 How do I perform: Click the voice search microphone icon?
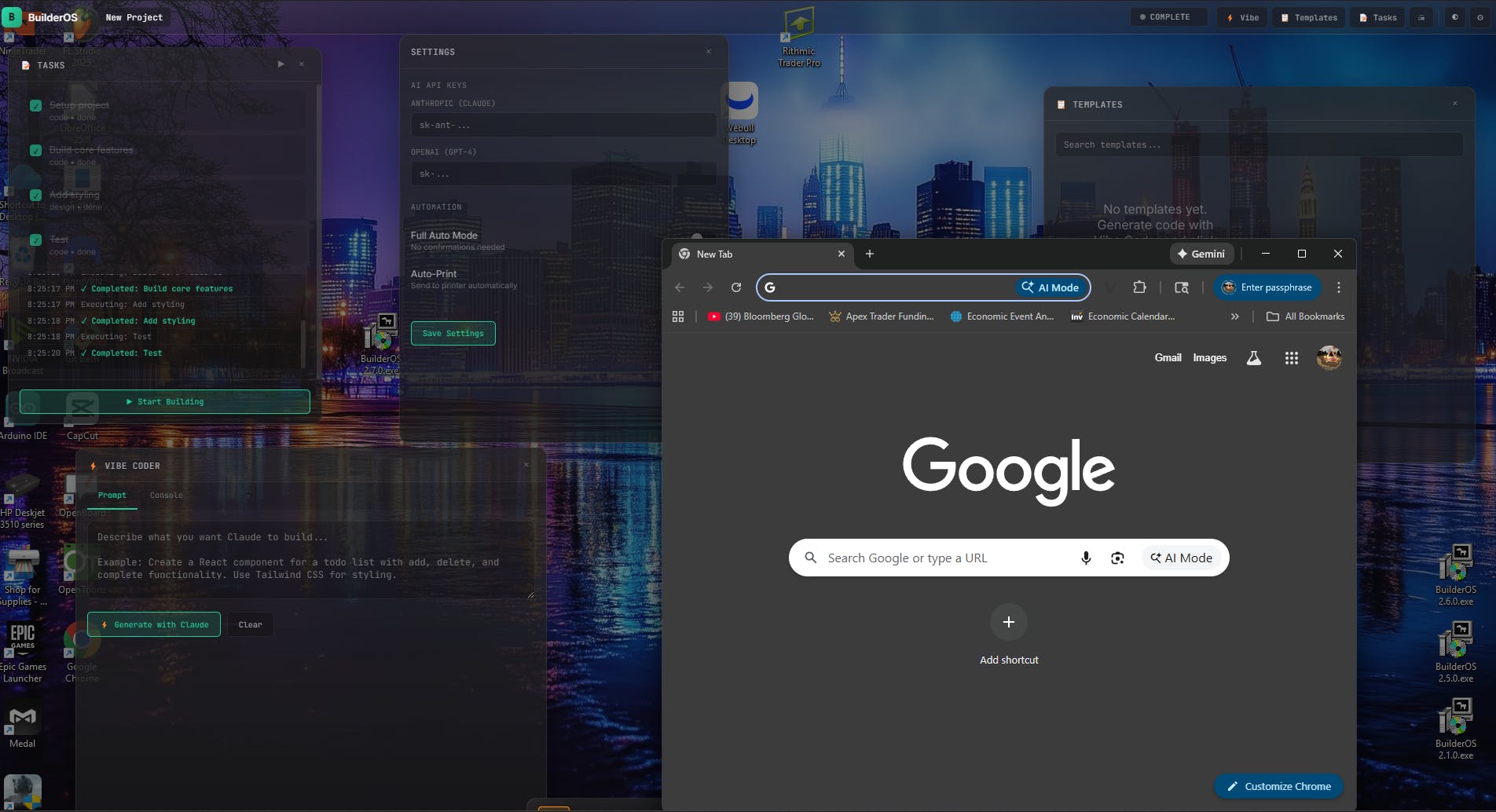tap(1086, 558)
